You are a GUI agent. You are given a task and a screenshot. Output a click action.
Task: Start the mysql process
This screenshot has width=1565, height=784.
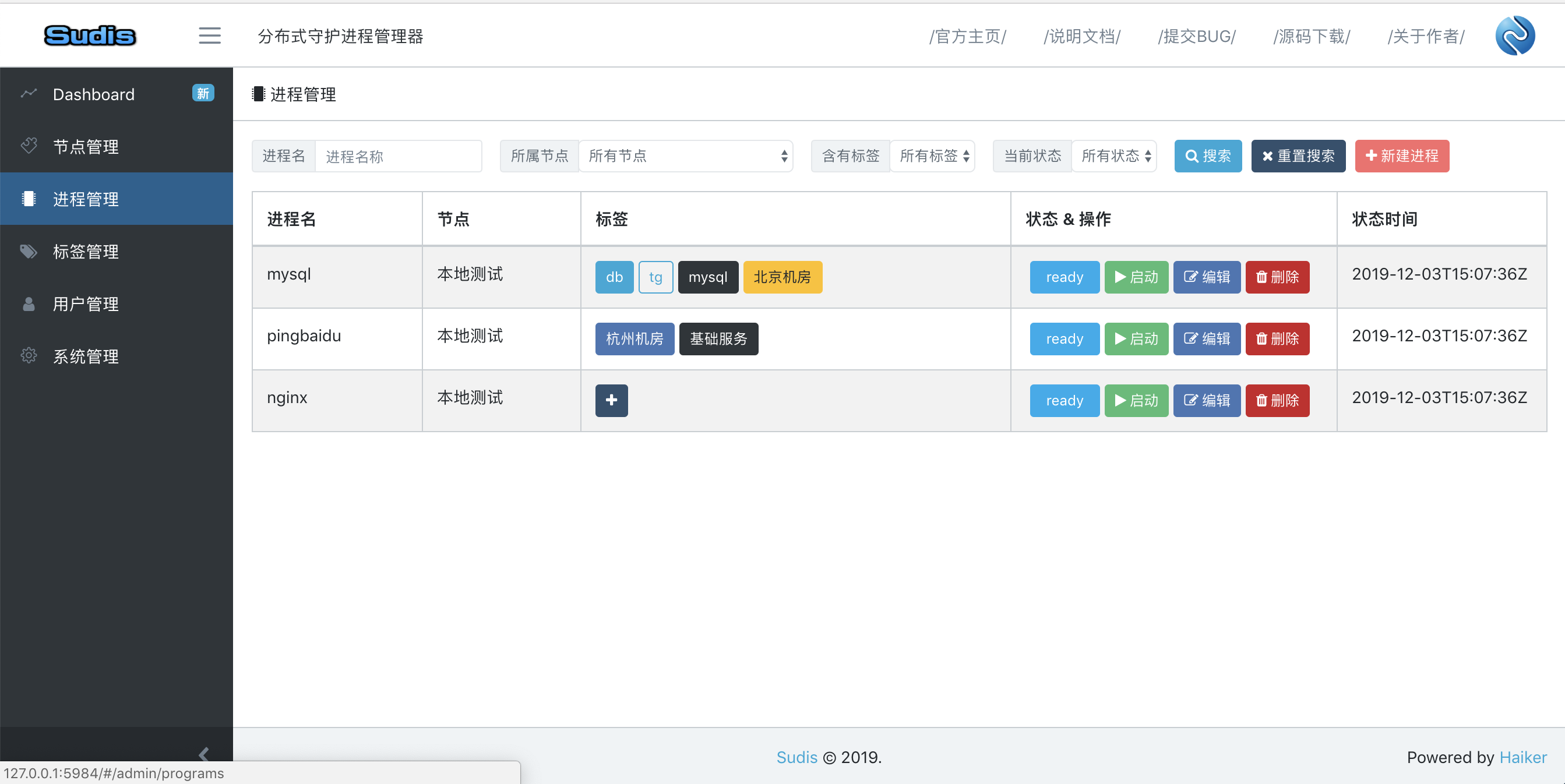pos(1136,277)
